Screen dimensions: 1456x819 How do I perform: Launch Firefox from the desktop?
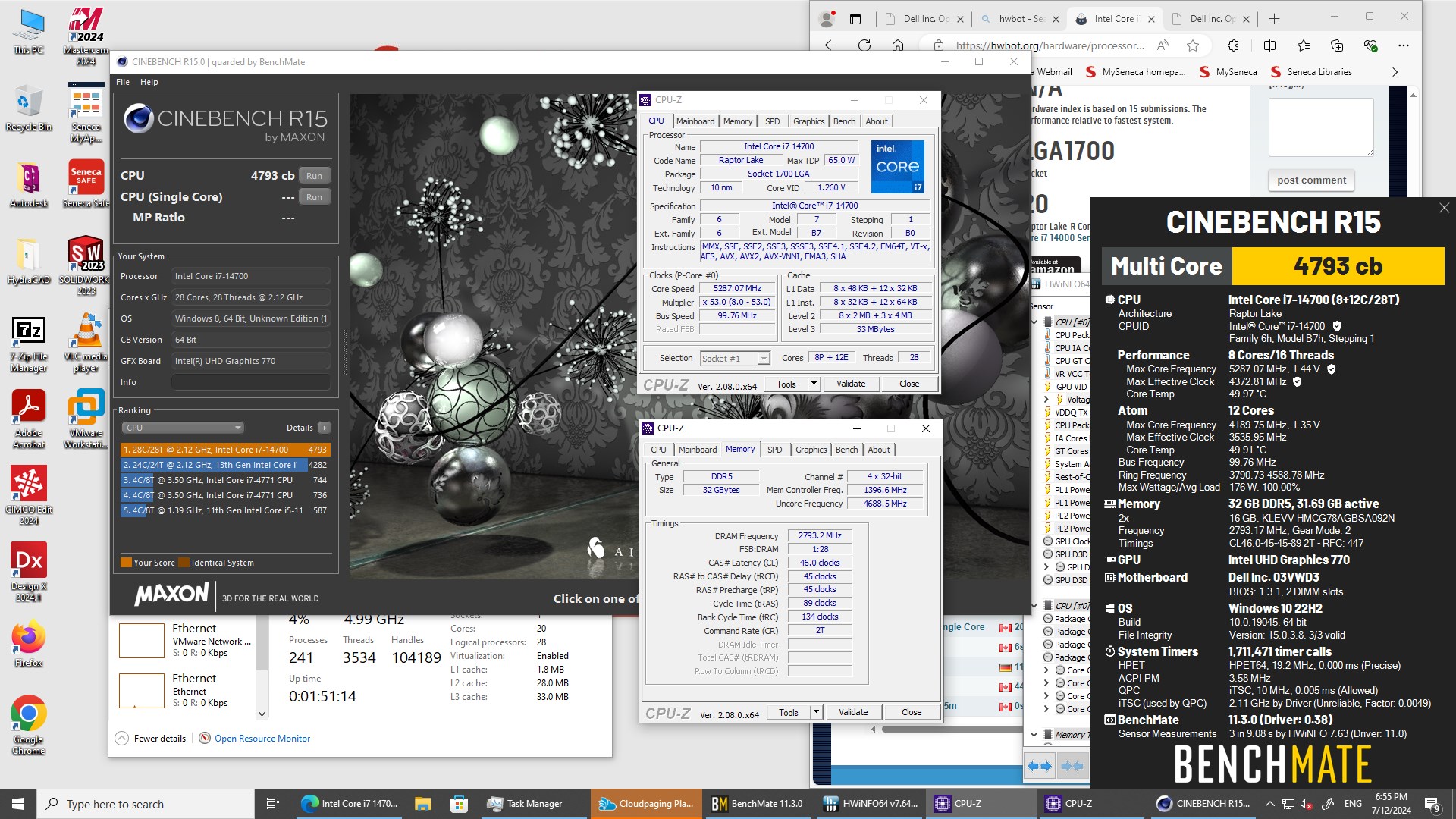(x=29, y=645)
